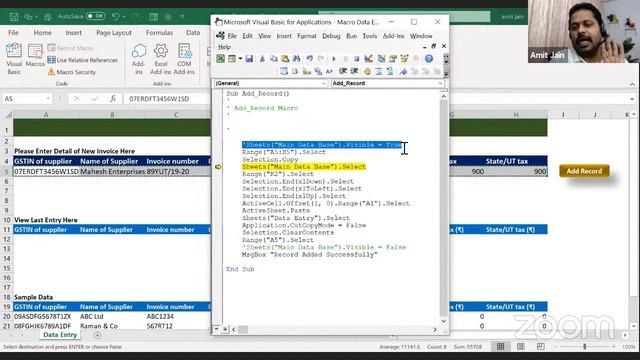
Task: Click the Paste clipboard icon in VBA toolbar
Action: pos(285,59)
